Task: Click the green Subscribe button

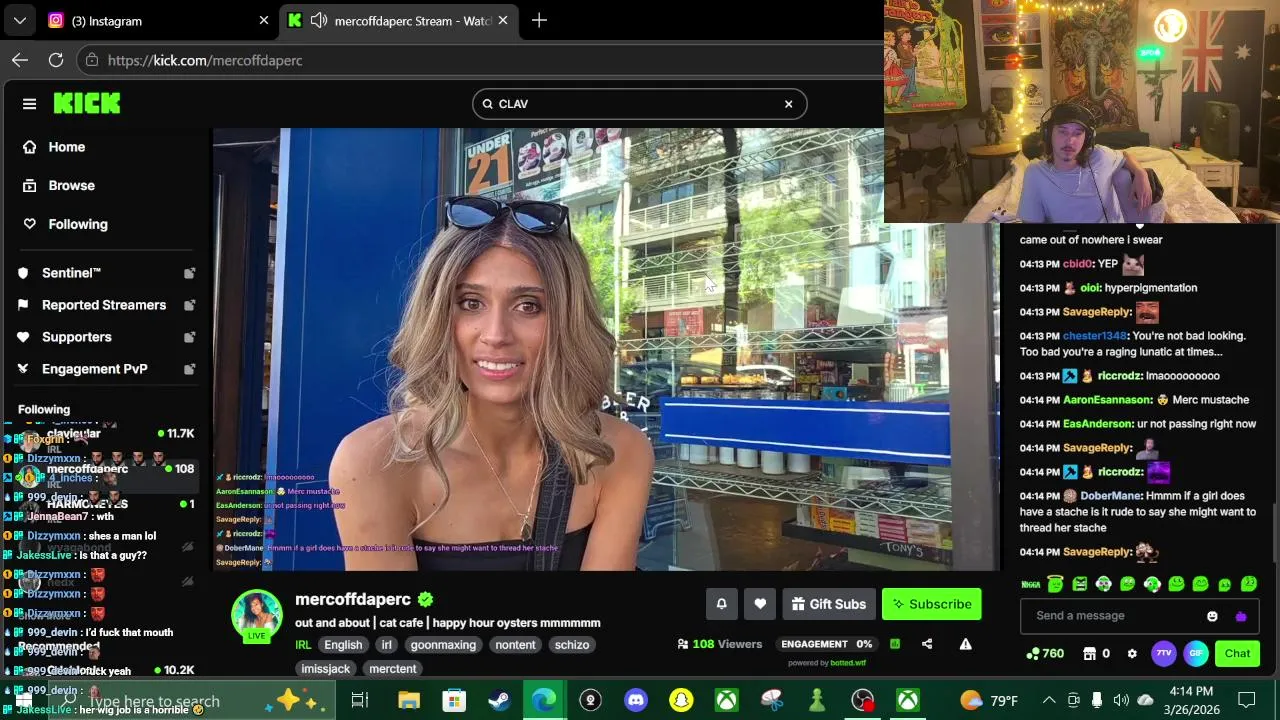Action: tap(932, 604)
